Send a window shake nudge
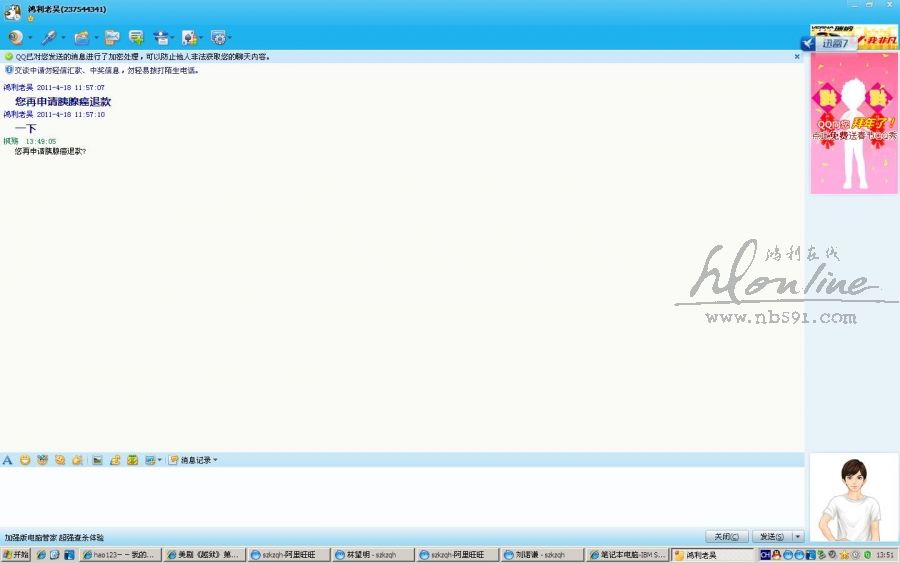Image resolution: width=900 pixels, height=563 pixels. point(60,460)
